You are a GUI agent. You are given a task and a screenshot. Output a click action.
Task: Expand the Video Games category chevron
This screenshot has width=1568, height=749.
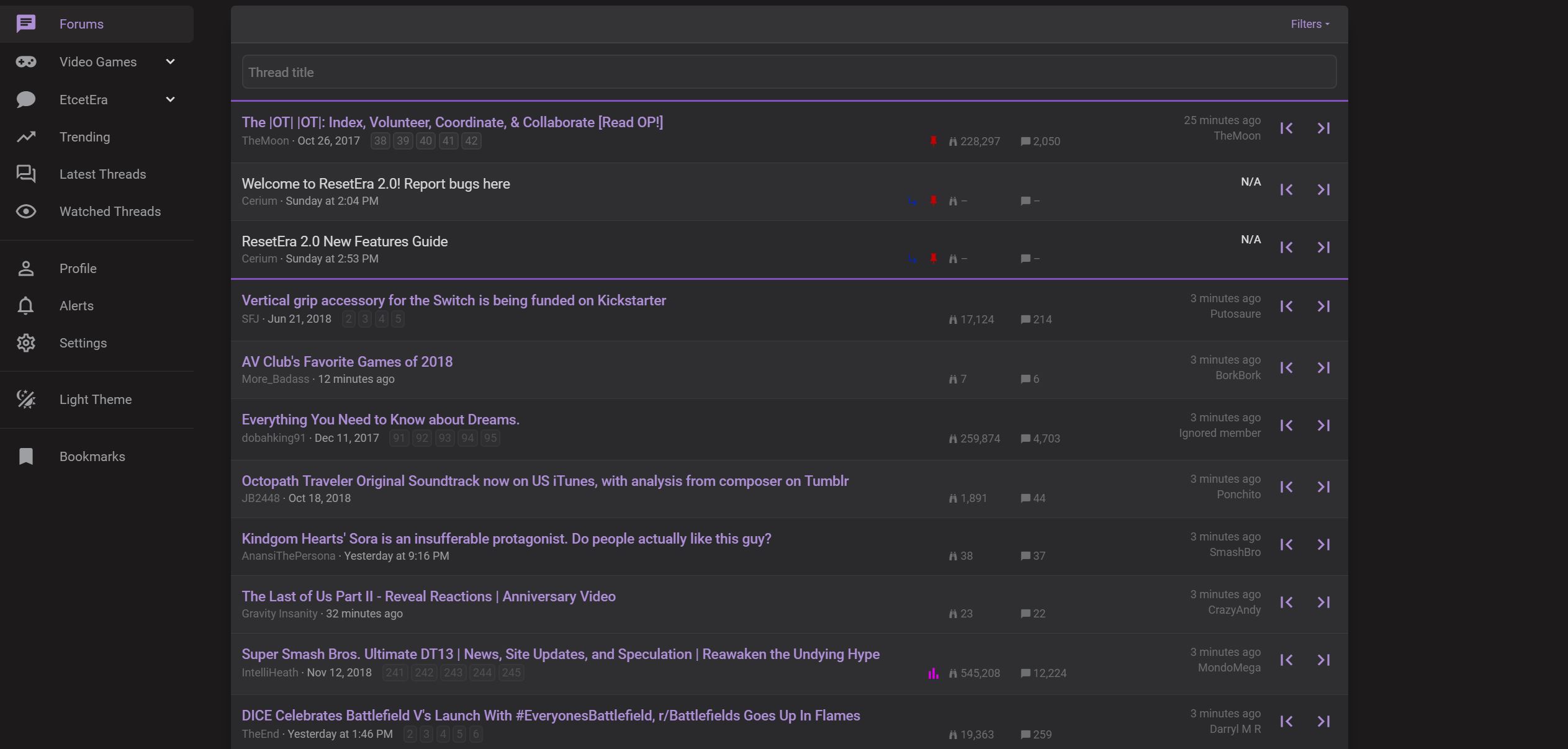coord(170,61)
